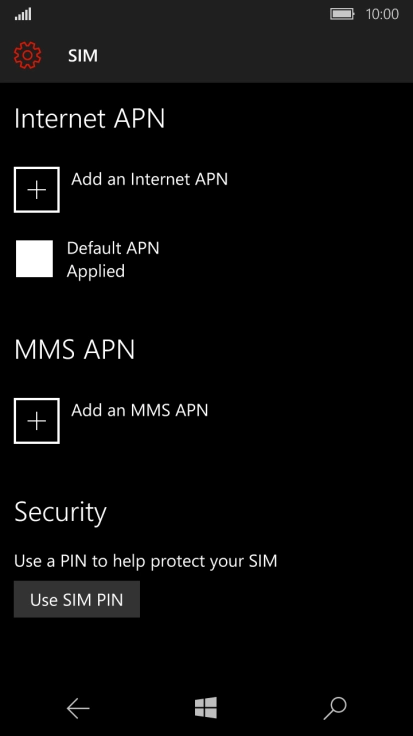Open Start with the Windows logo
413x736 pixels.
click(x=206, y=708)
